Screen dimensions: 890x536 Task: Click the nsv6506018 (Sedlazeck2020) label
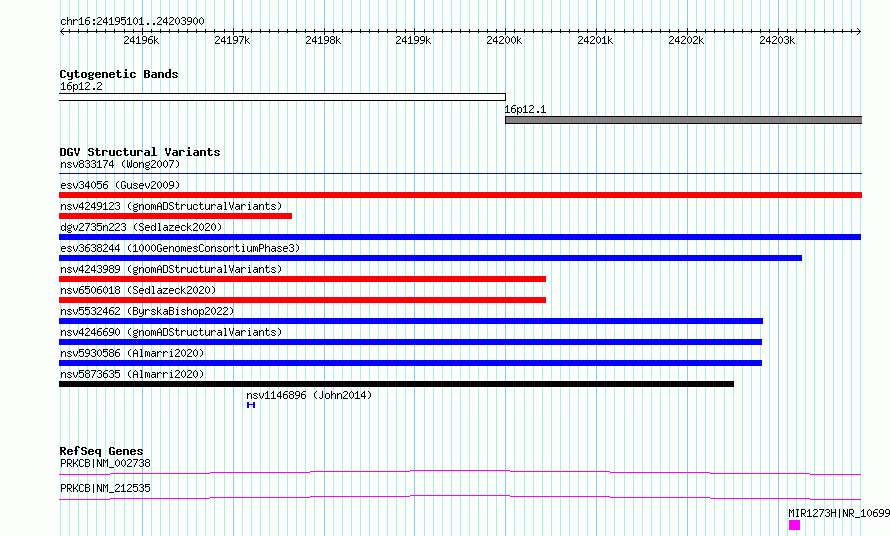138,290
